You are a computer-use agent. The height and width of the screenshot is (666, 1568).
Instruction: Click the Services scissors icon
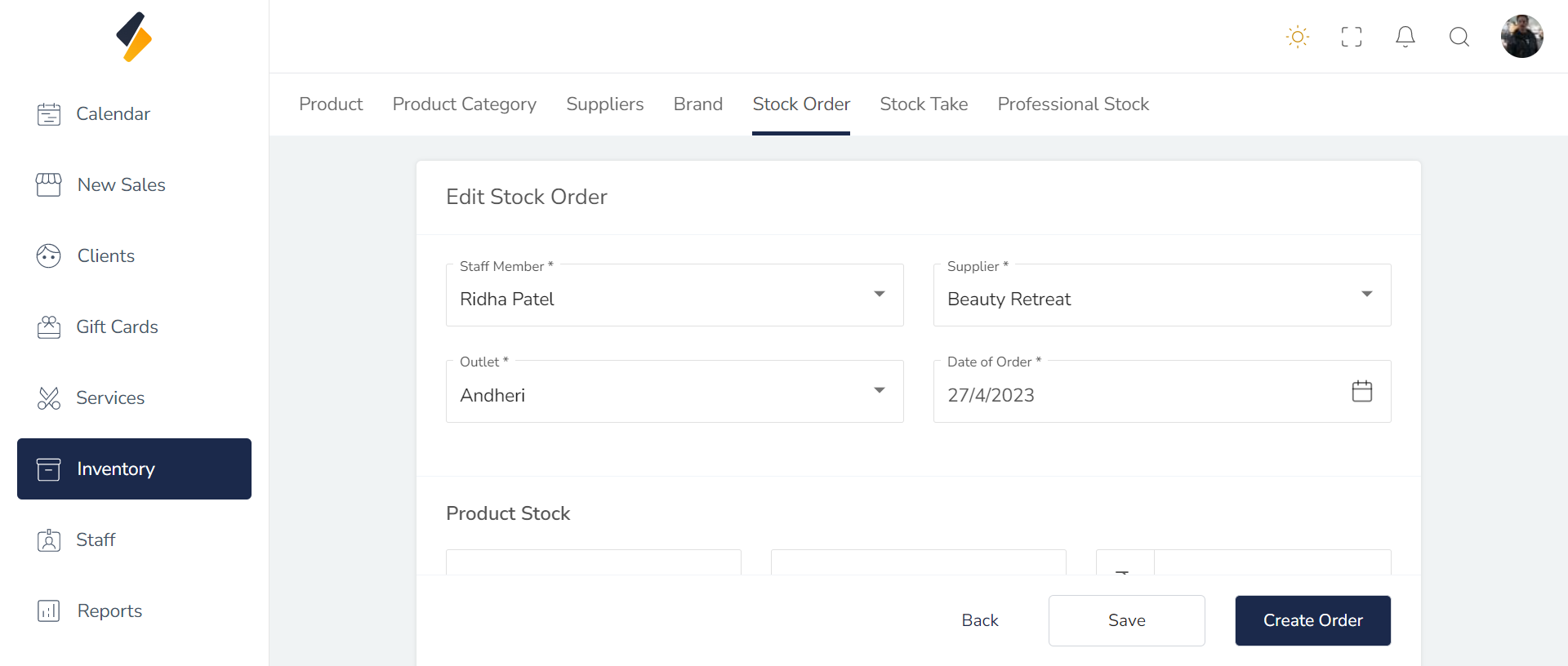49,398
